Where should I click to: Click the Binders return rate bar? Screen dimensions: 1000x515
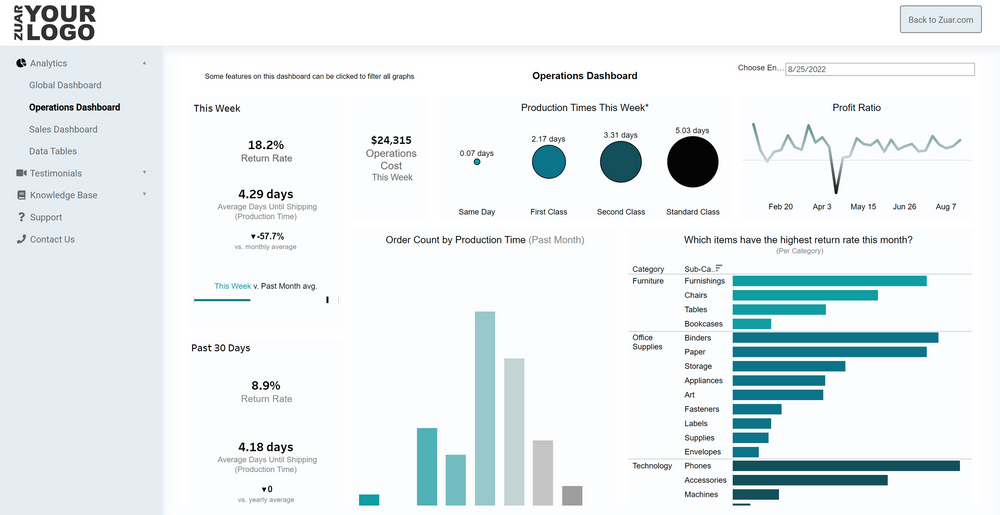pos(835,338)
